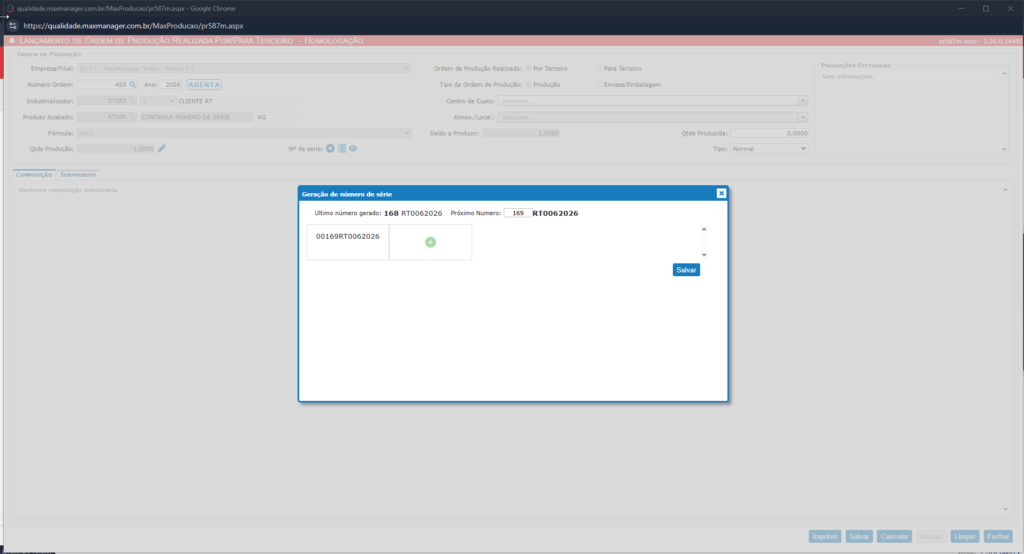Click the eye icon beside Nº de série
The height and width of the screenshot is (554, 1024).
353,148
